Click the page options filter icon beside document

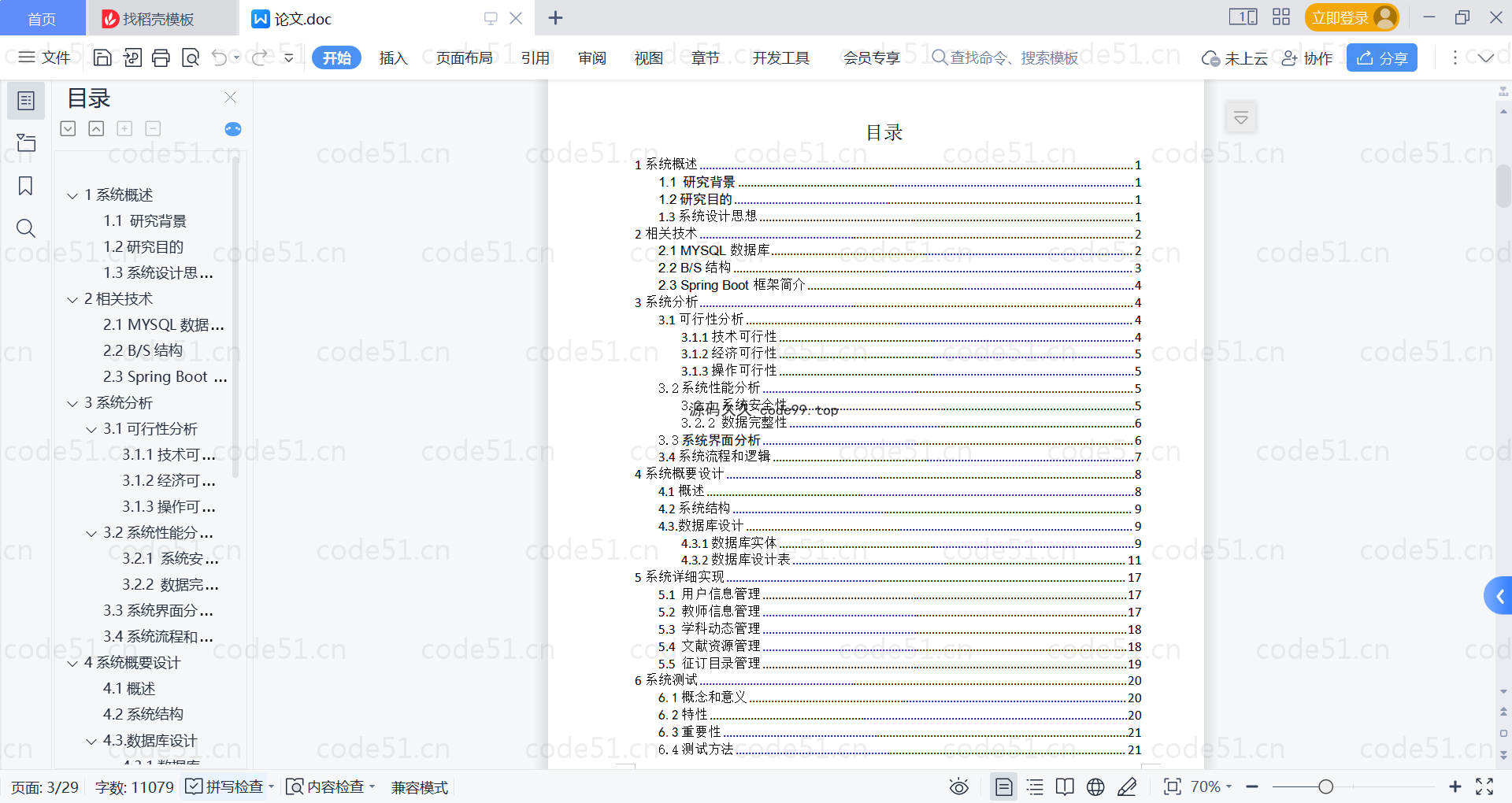(1241, 118)
